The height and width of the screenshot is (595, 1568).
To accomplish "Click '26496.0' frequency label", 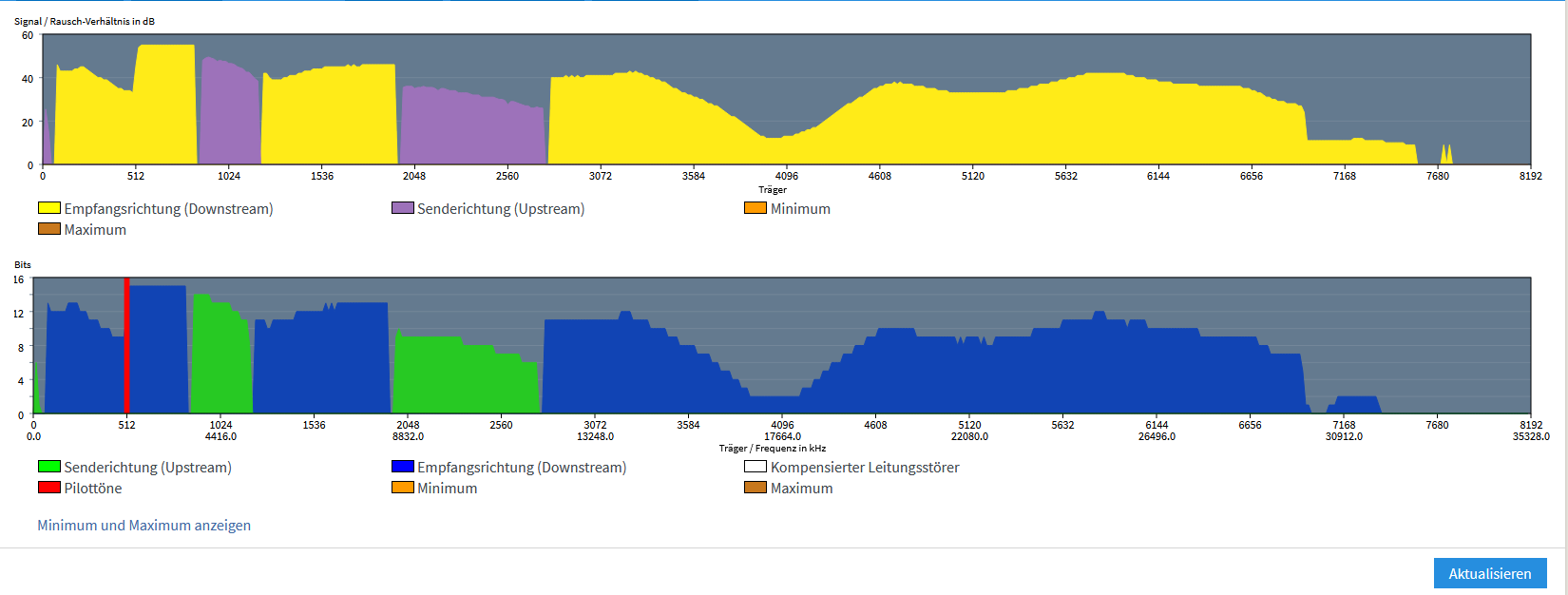I will [1157, 437].
